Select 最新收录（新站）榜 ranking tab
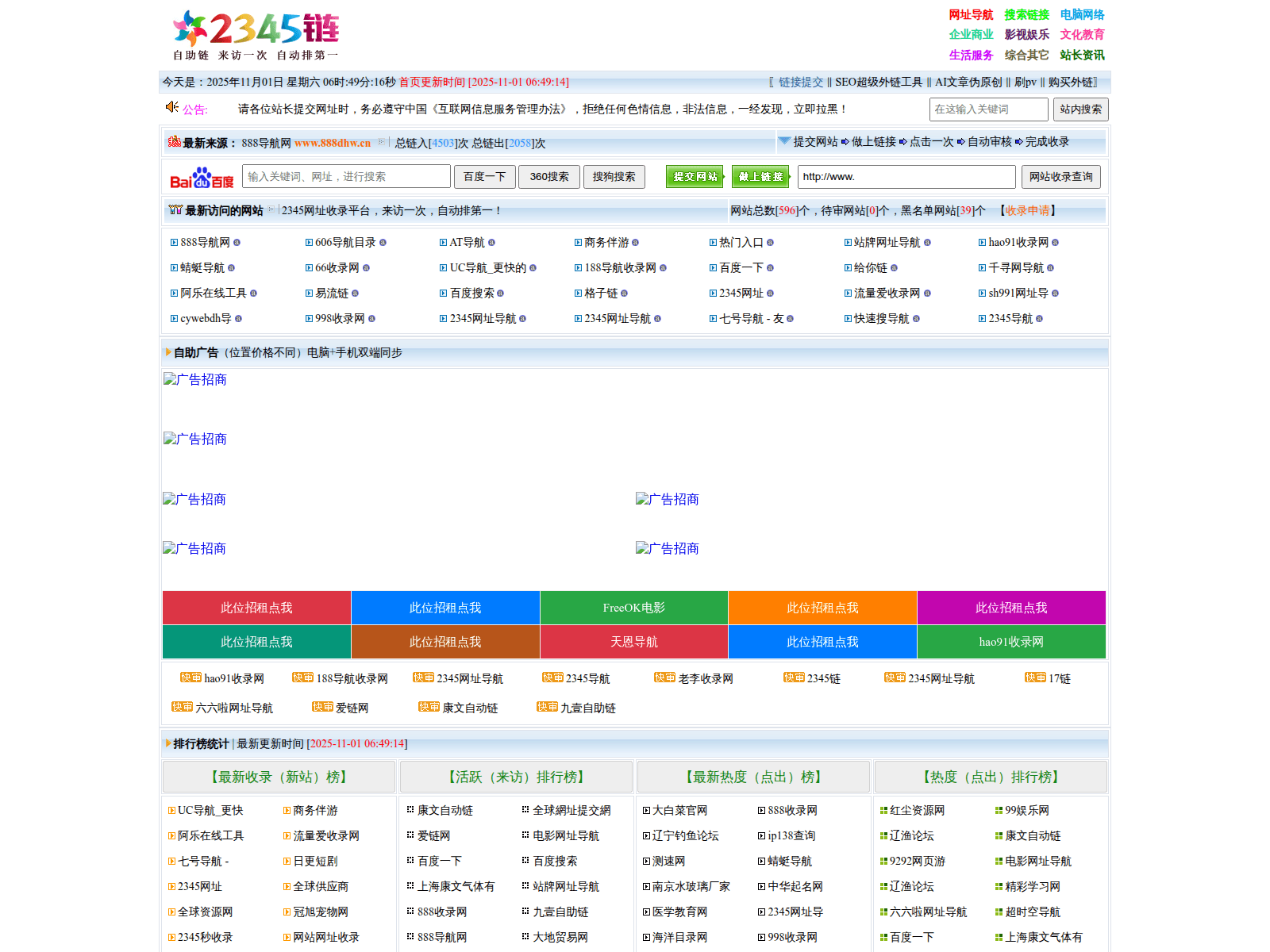Viewport: 1270px width, 952px height. [279, 777]
